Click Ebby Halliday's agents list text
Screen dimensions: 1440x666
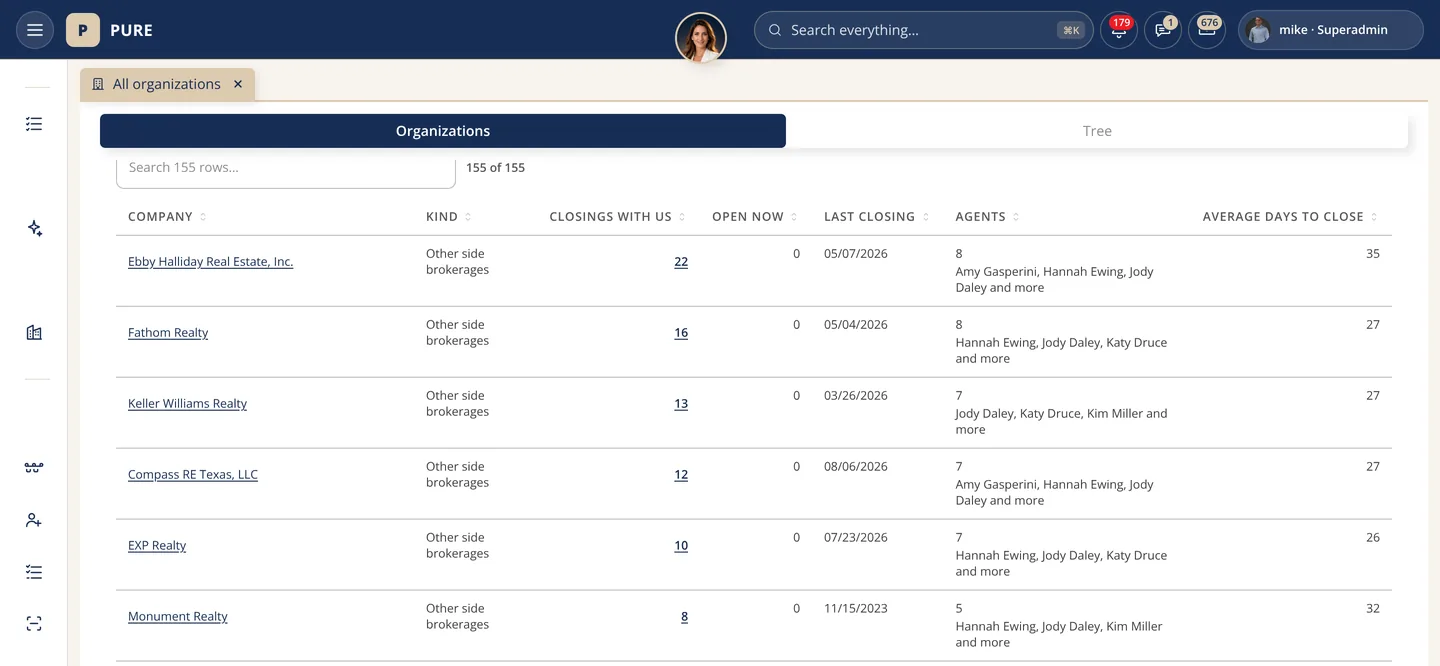coord(1054,280)
